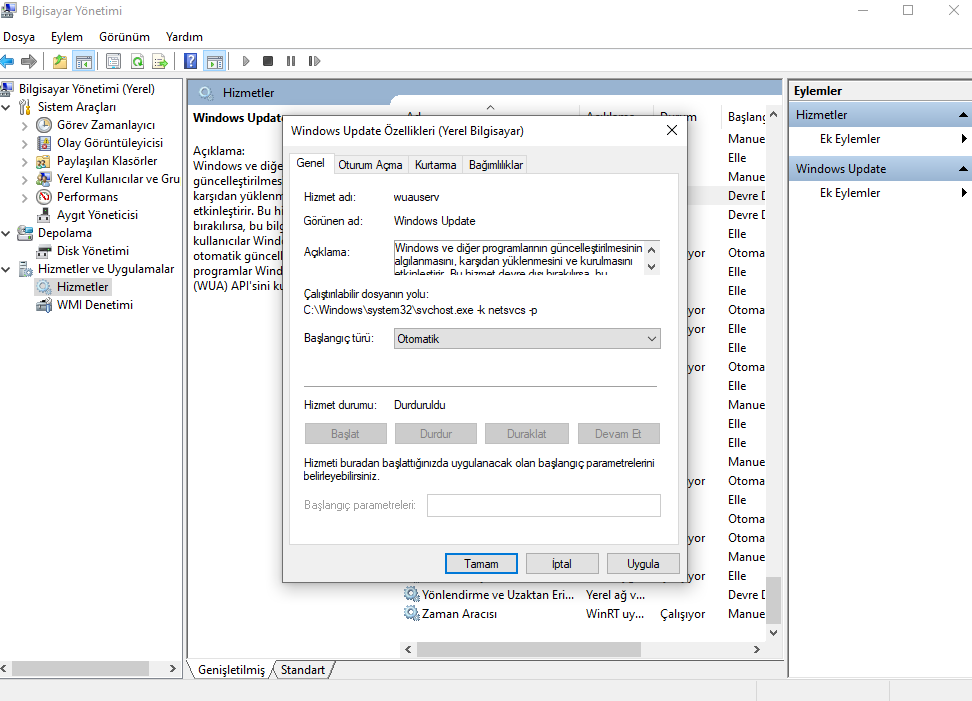The image size is (972, 701).
Task: Switch to the Bağımlılıklar tab
Action: 495,165
